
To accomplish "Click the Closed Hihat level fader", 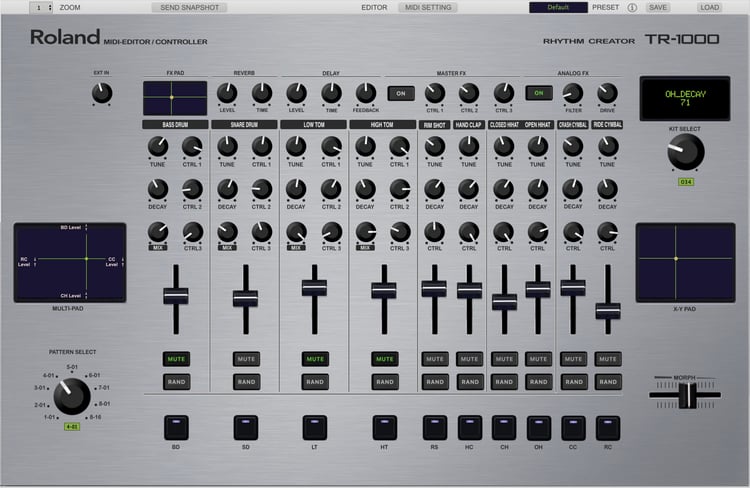I will tap(505, 302).
